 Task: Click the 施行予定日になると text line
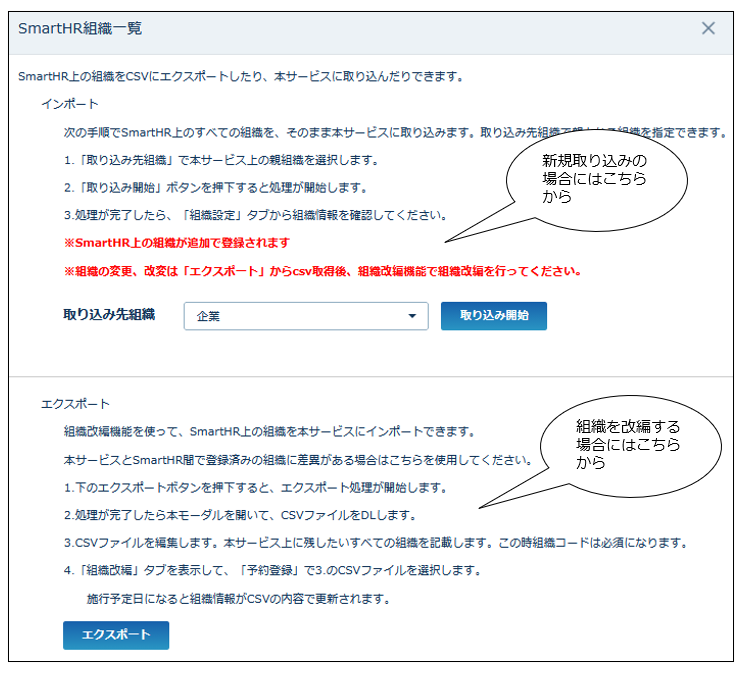click(239, 599)
